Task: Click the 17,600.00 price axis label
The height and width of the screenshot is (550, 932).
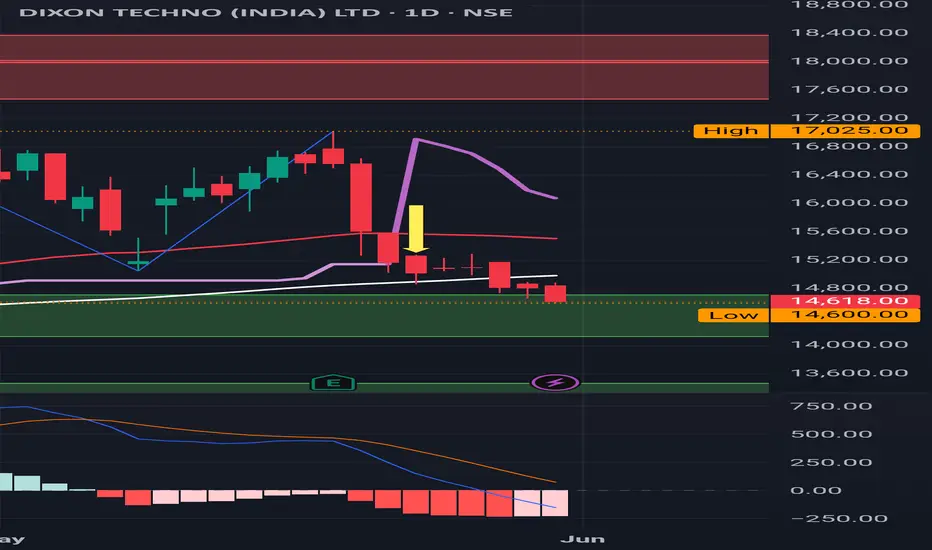Action: click(x=850, y=90)
